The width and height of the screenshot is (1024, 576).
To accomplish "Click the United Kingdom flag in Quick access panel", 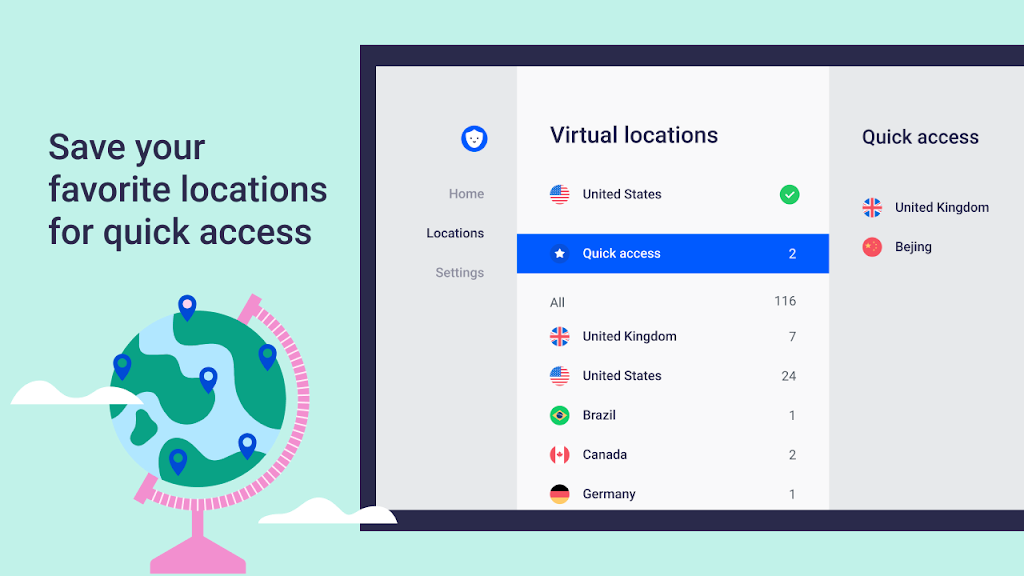I will pyautogui.click(x=872, y=208).
